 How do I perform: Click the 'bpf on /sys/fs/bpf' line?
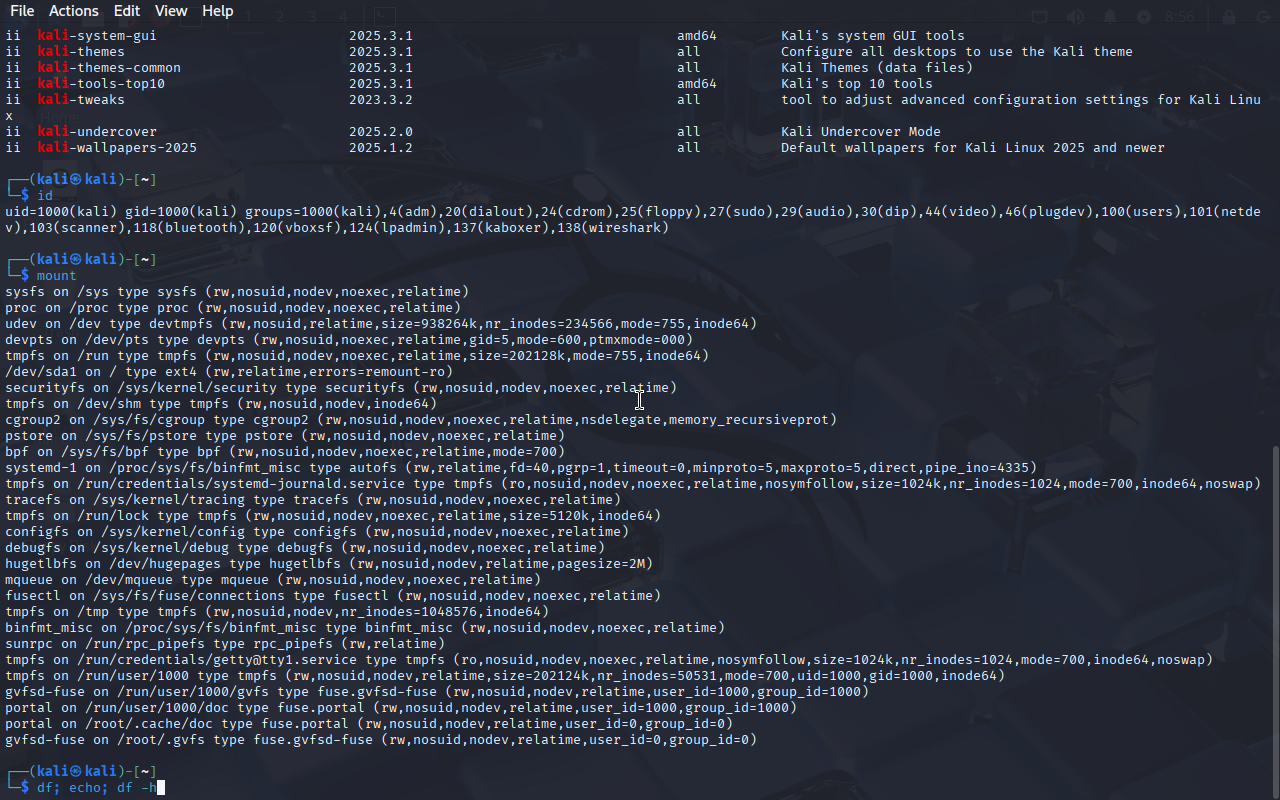(x=285, y=452)
